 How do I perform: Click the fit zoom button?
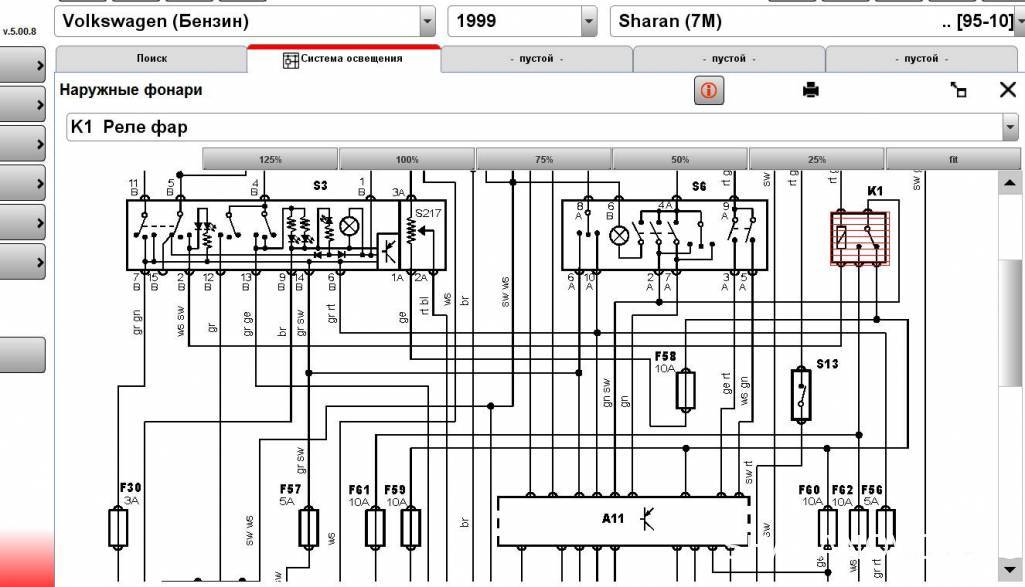[953, 160]
